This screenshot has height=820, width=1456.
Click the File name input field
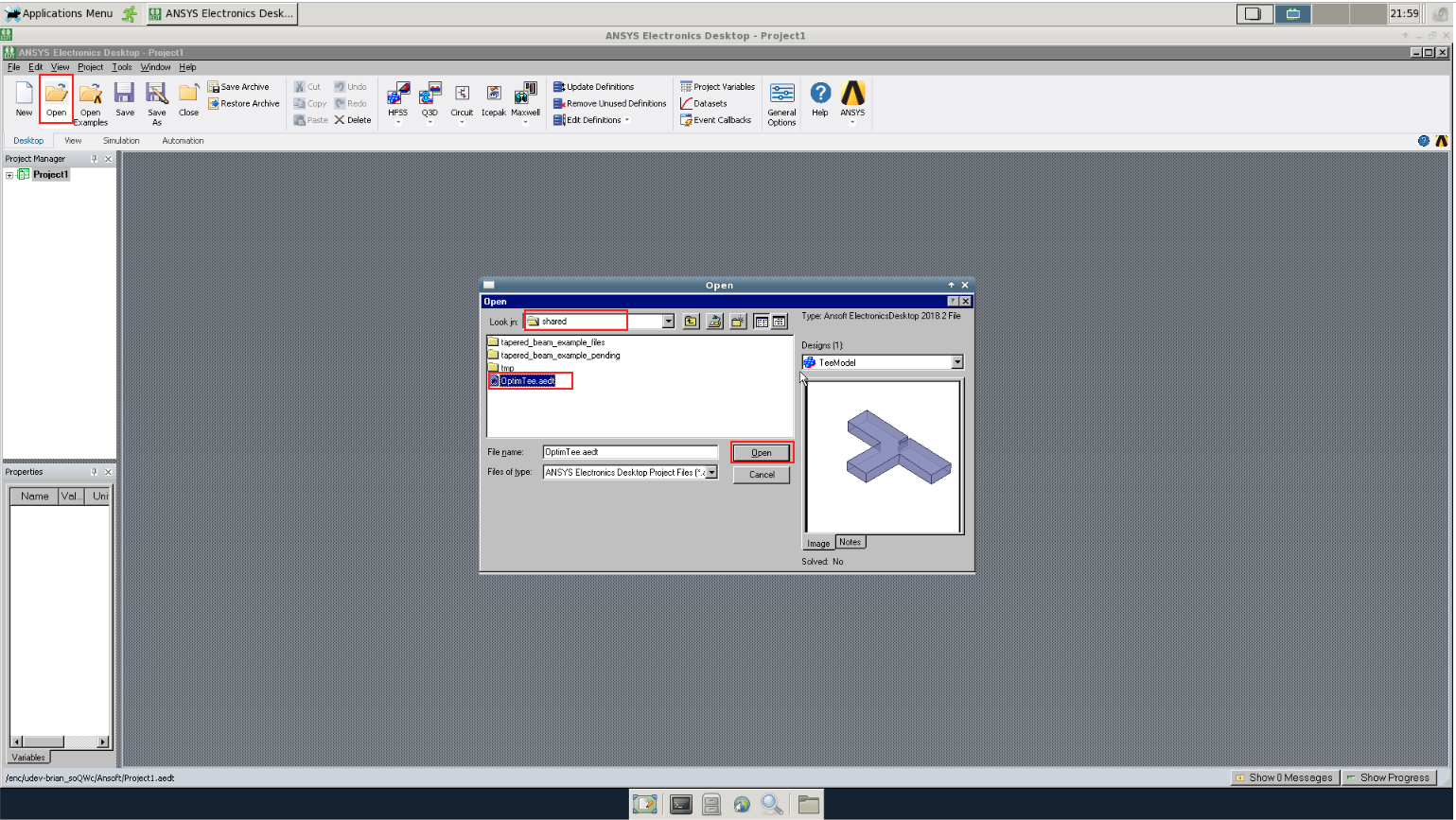tap(630, 452)
